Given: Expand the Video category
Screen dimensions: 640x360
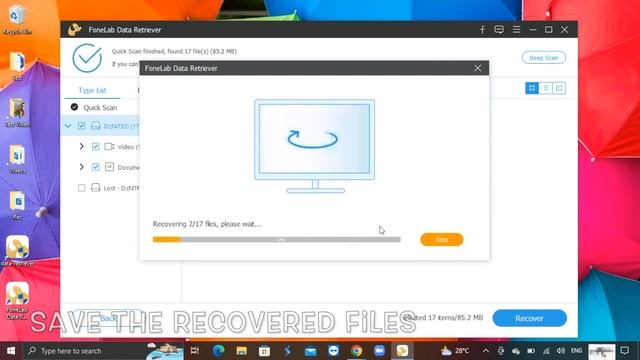Looking at the screenshot, I should point(82,147).
